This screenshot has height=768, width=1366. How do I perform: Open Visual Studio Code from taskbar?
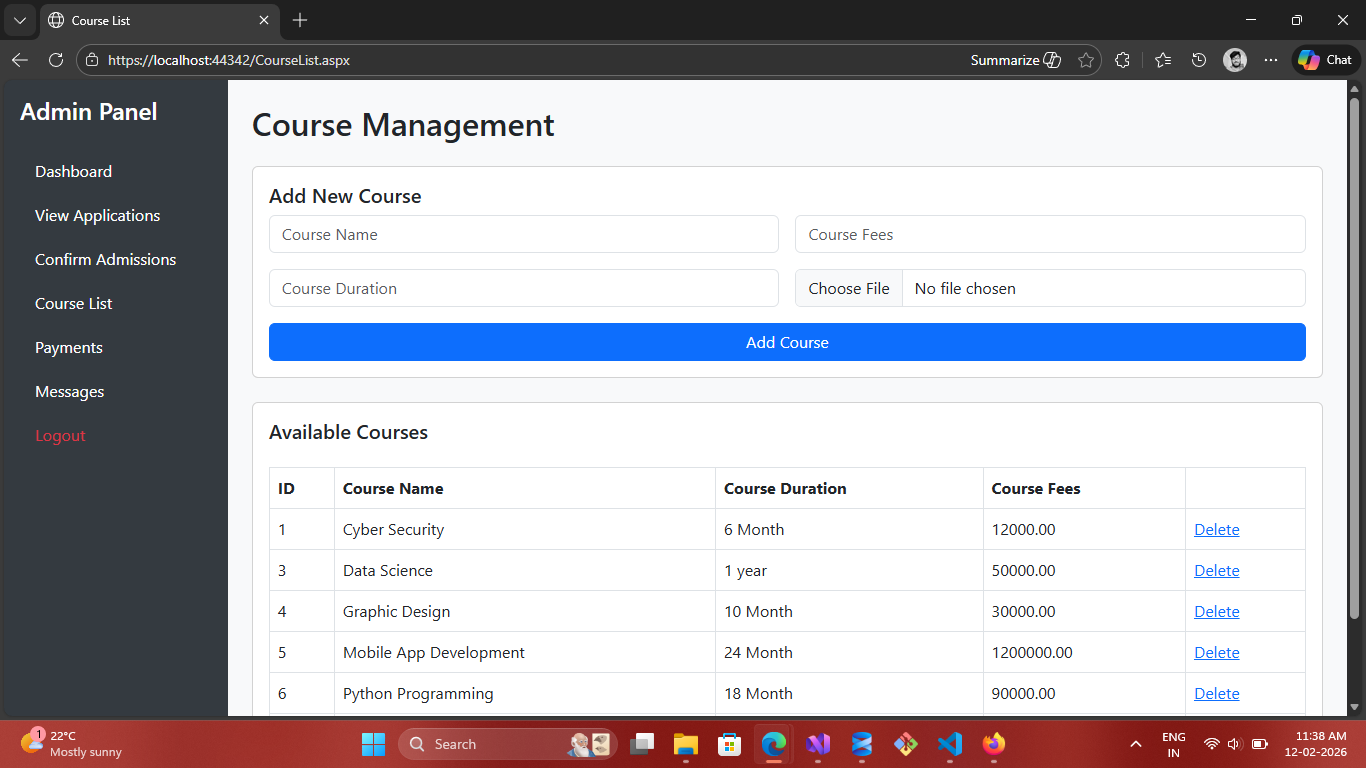click(949, 744)
